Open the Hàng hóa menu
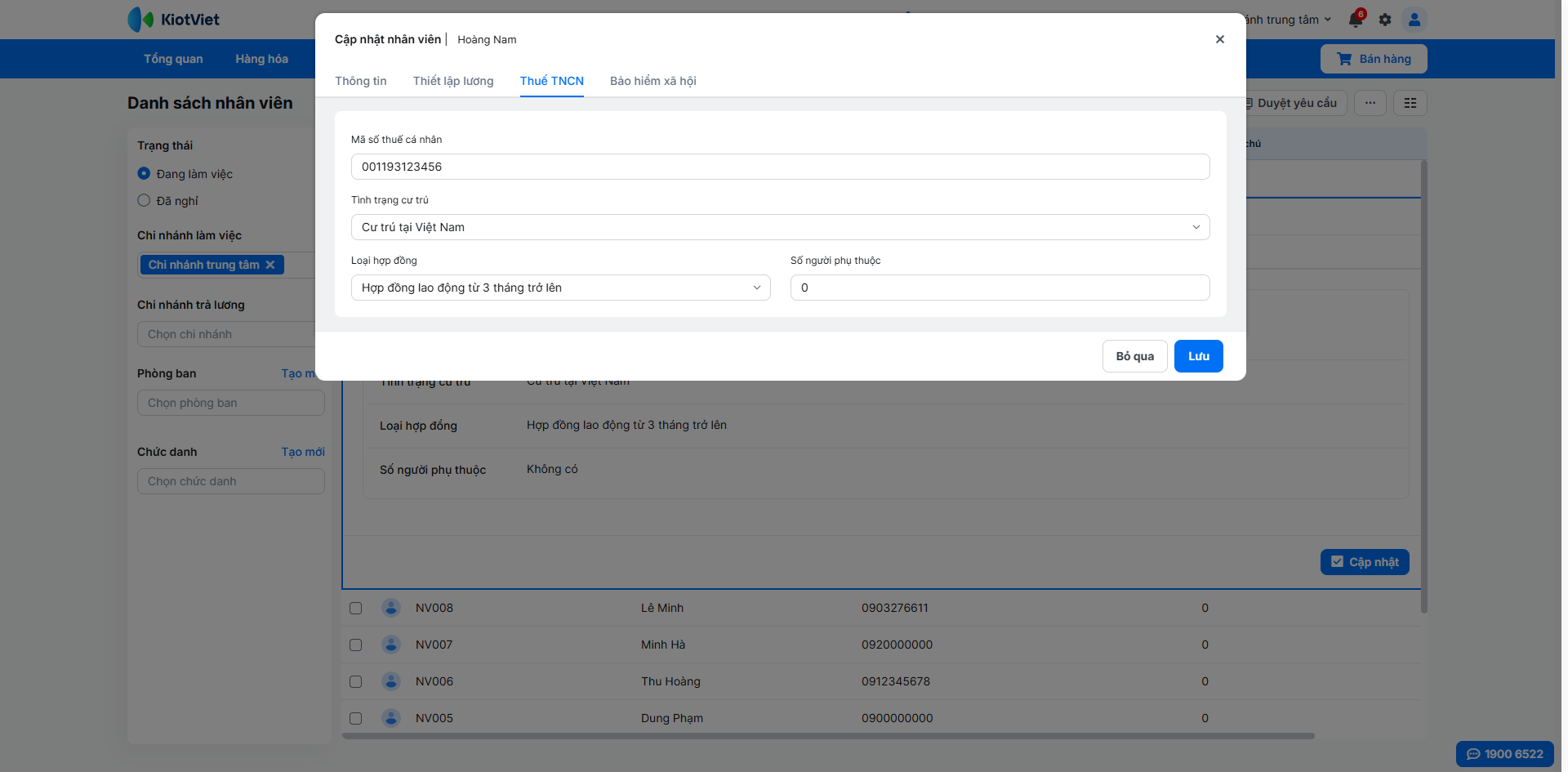Screen dimensions: 1568x772 pyautogui.click(x=261, y=59)
